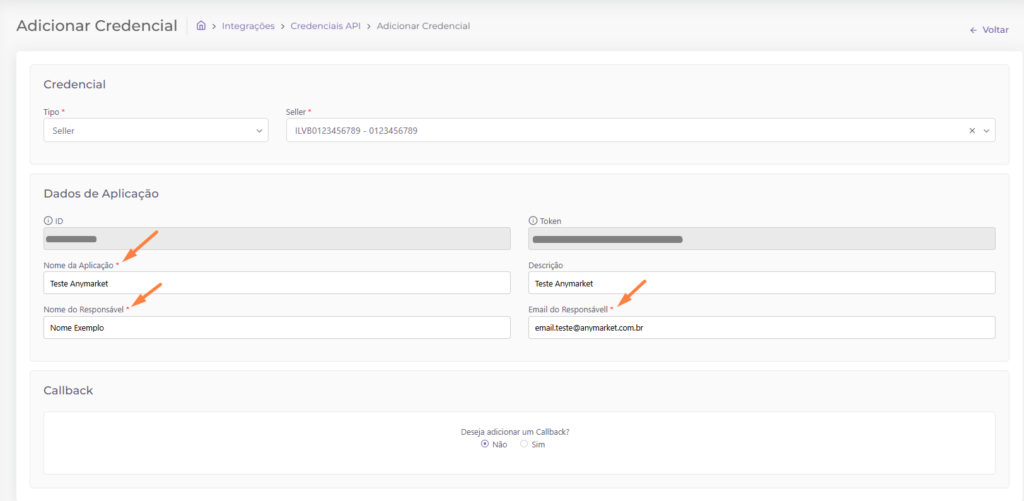This screenshot has height=501, width=1024.
Task: Clear the selected Seller with the X icon
Action: 972,130
